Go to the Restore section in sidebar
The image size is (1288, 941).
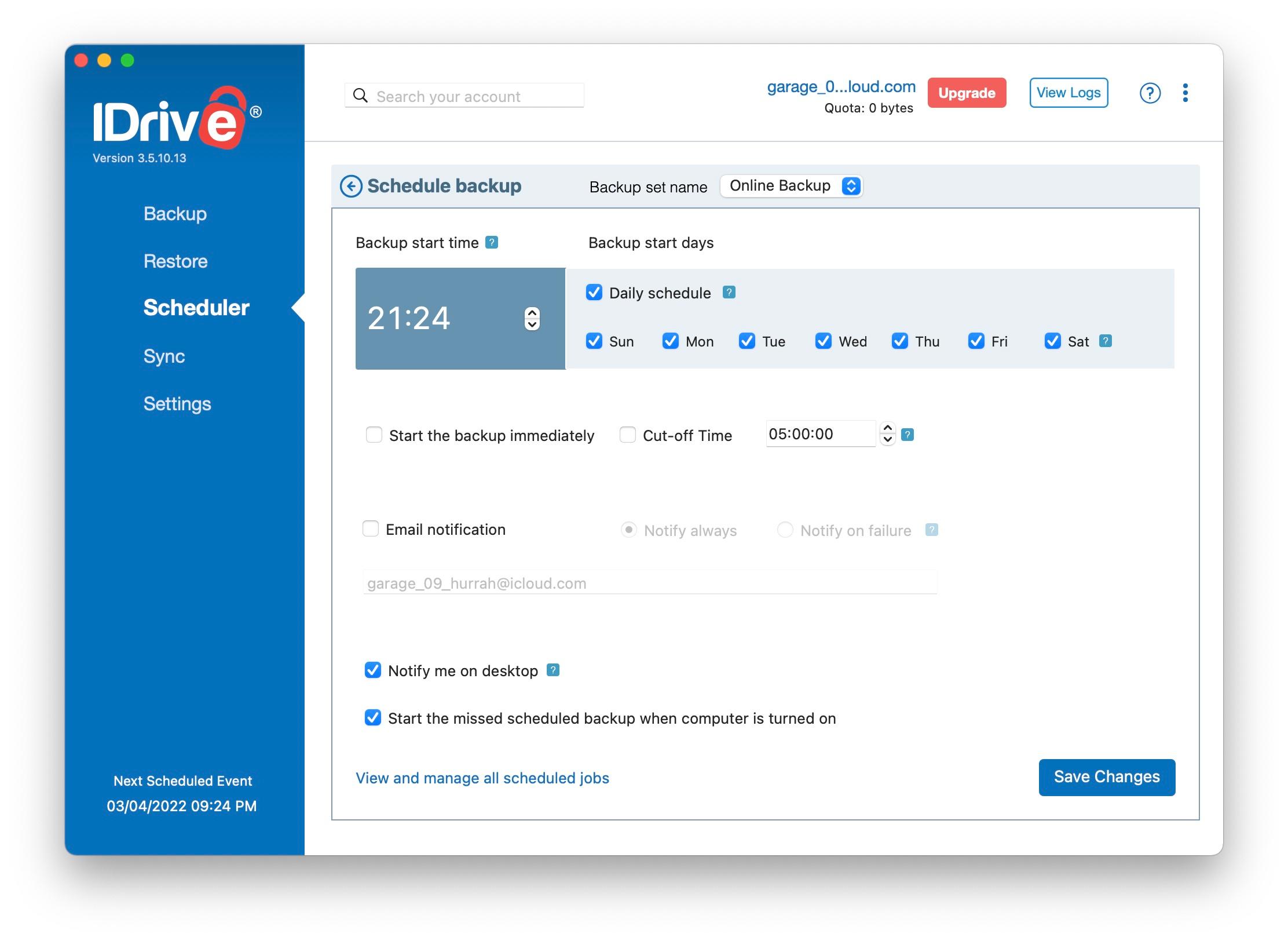(175, 261)
